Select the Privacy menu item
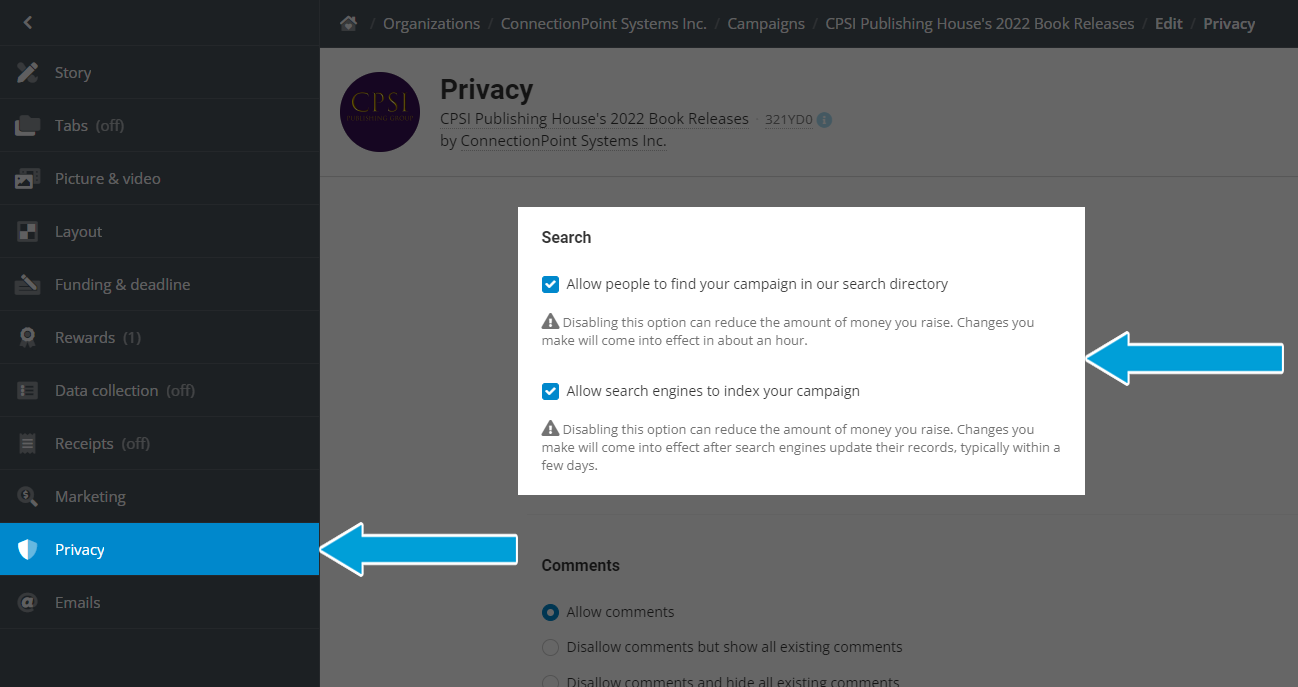This screenshot has width=1298, height=687. pyautogui.click(x=160, y=549)
